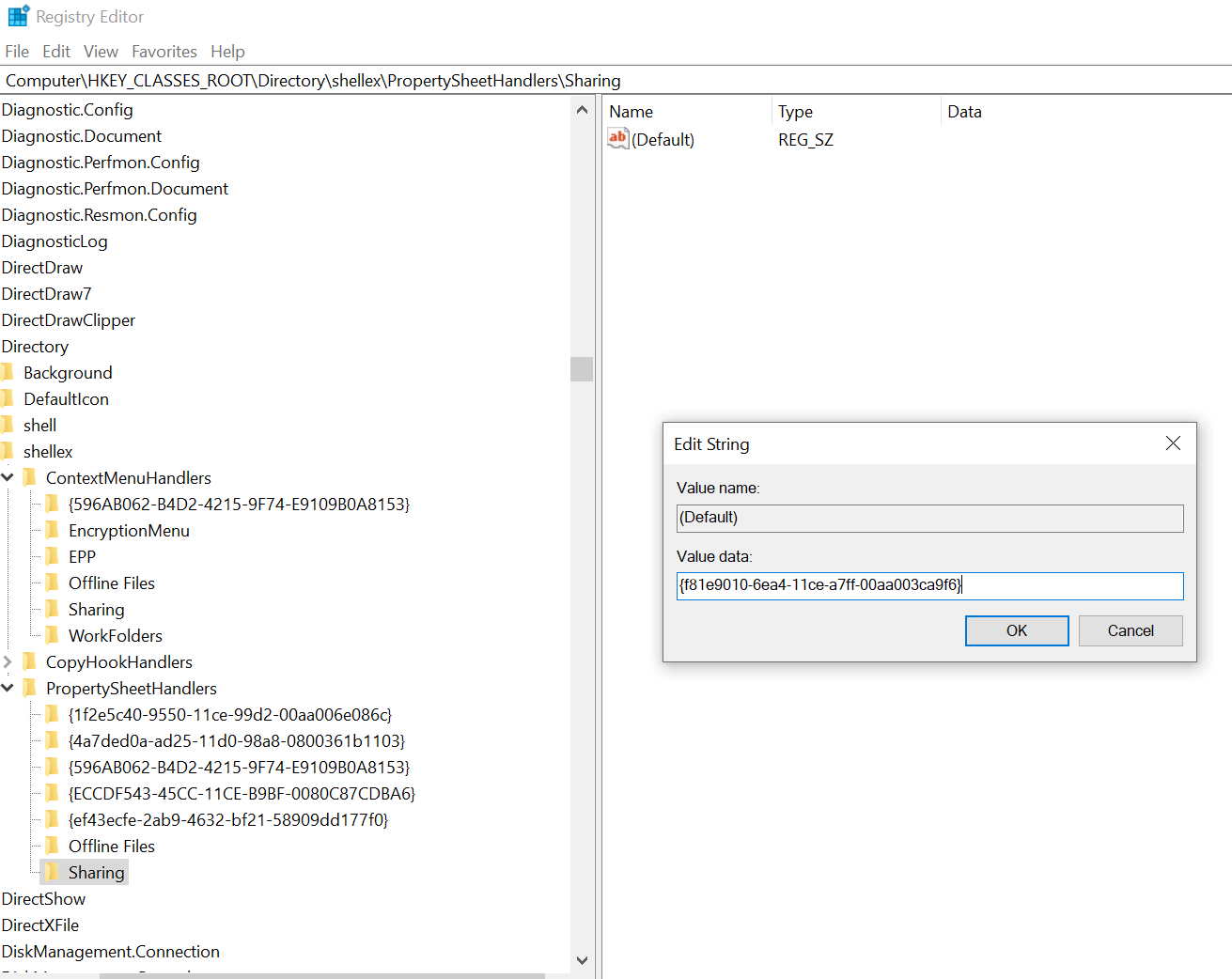Screen dimensions: 1232x979
Task: Click the registry path address bar
Action: (x=616, y=81)
